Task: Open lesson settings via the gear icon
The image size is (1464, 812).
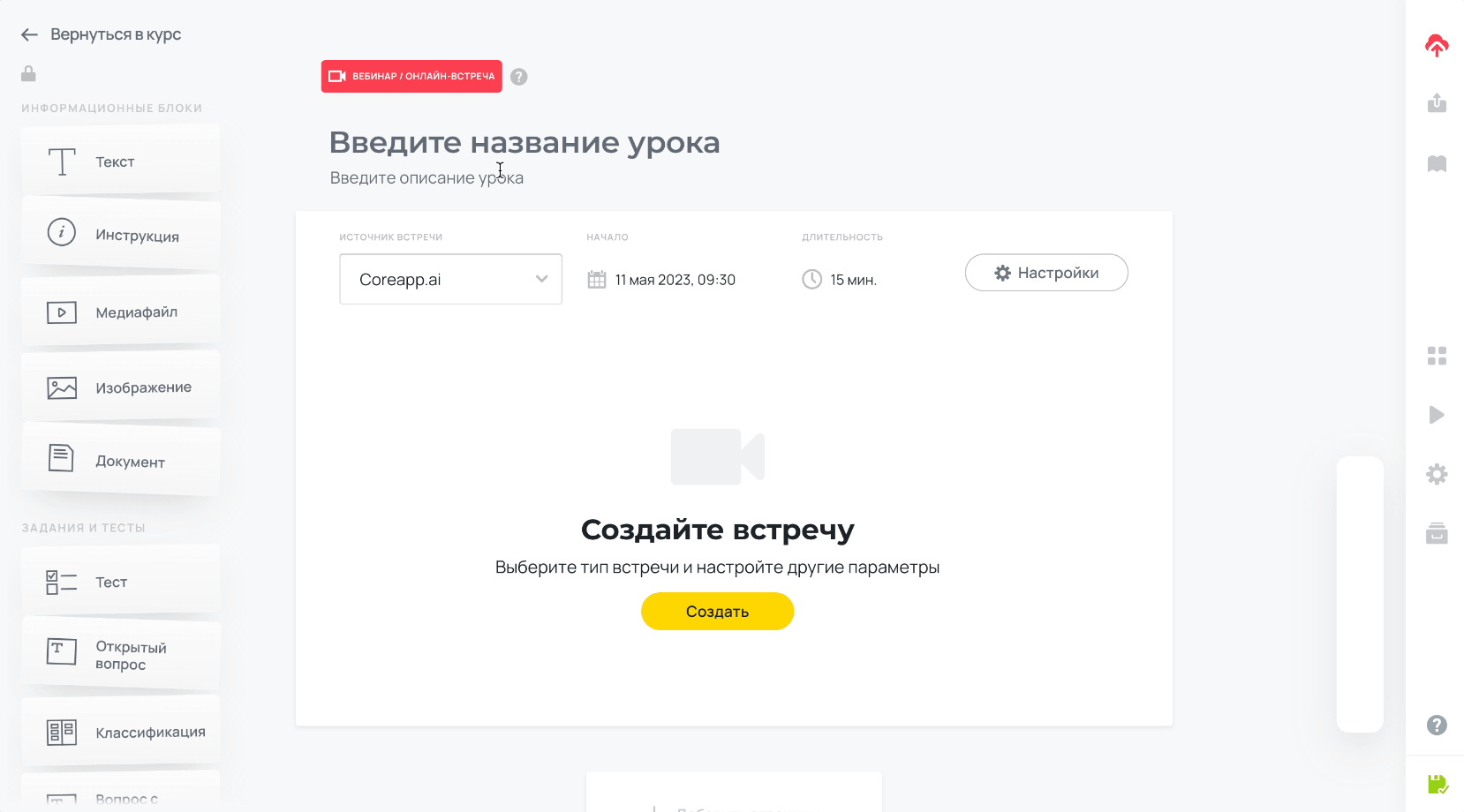Action: pyautogui.click(x=1437, y=474)
